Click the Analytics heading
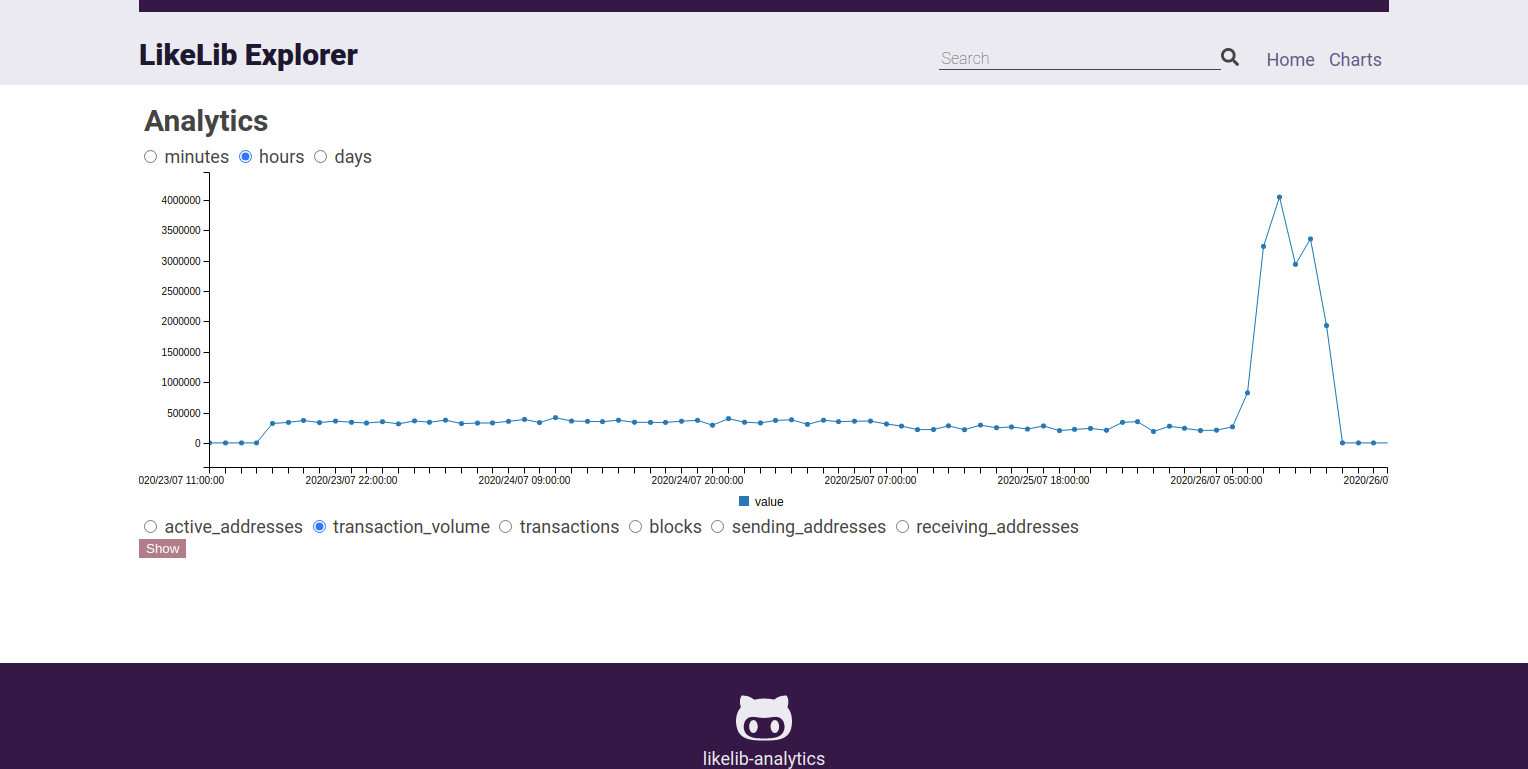This screenshot has height=769, width=1528. [x=206, y=121]
